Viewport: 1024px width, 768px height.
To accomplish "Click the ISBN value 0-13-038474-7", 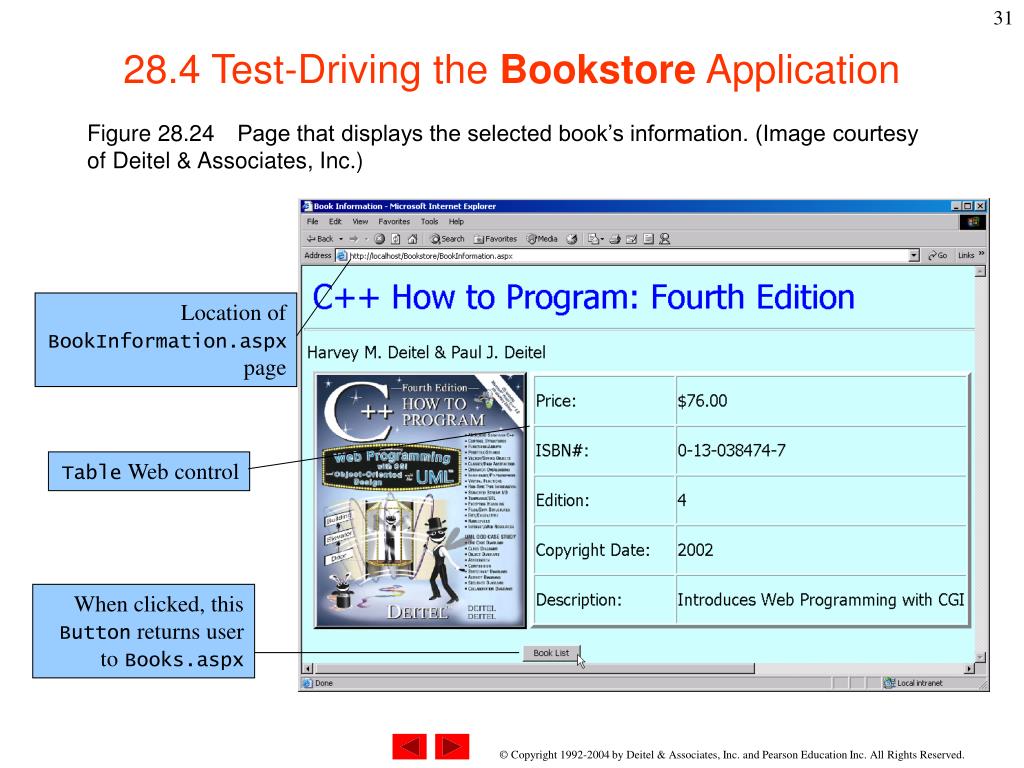I will click(x=731, y=451).
